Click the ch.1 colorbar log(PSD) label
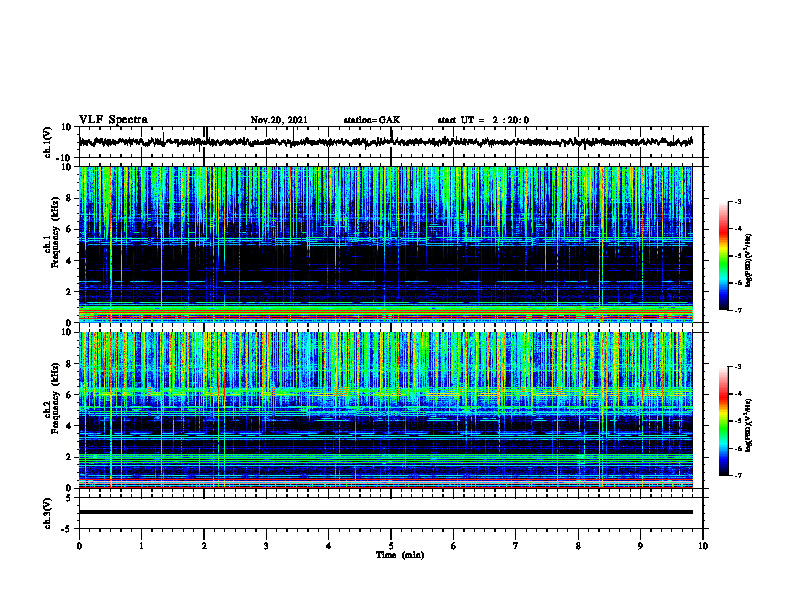The height and width of the screenshot is (612, 792). [749, 261]
